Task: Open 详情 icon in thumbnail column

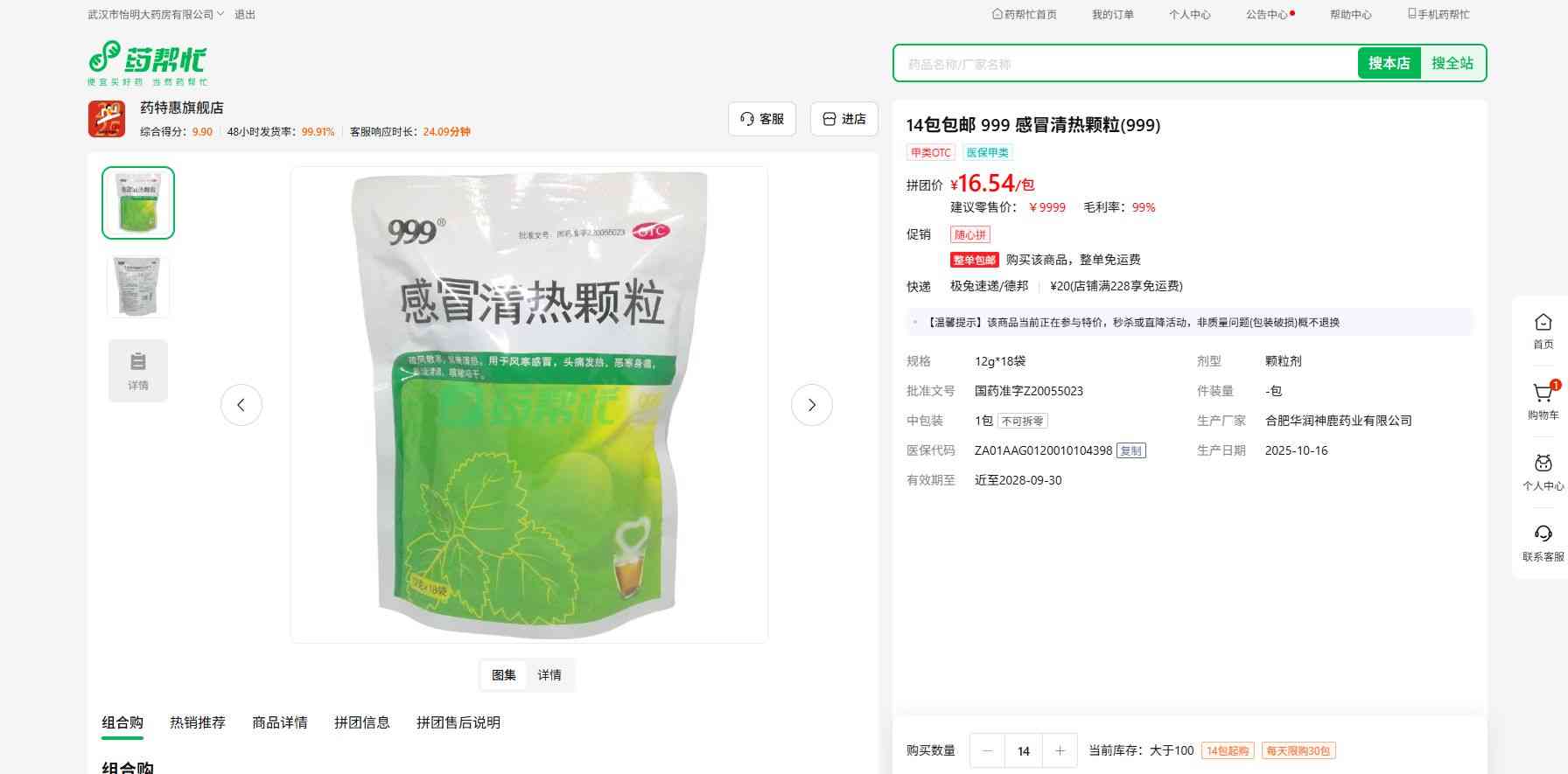Action: point(138,371)
